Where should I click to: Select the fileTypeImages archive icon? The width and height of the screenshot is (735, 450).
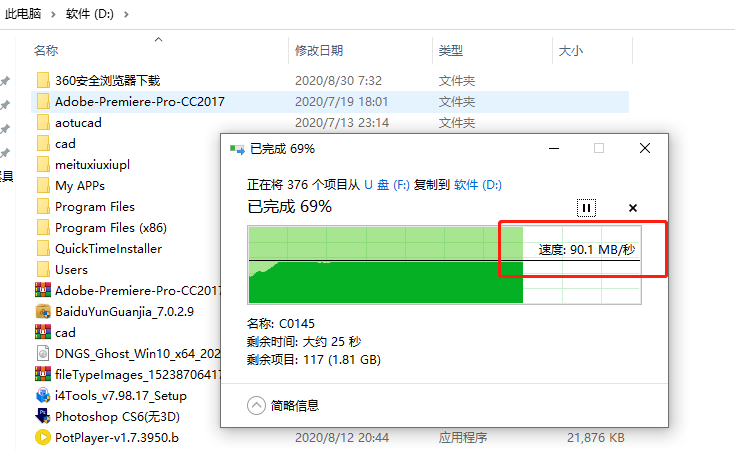43,374
